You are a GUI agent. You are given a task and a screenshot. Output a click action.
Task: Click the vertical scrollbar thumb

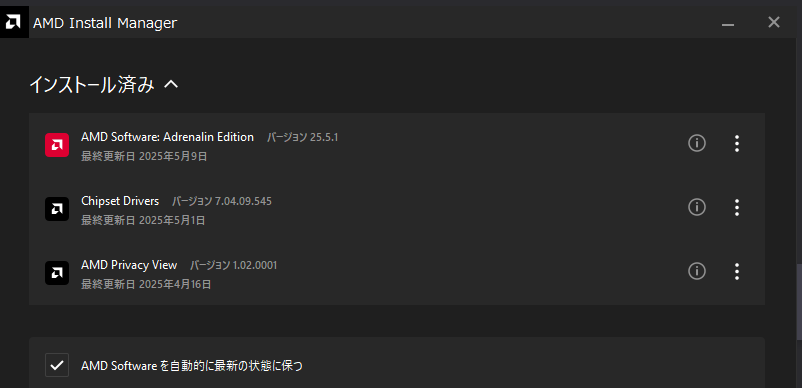click(x=799, y=302)
